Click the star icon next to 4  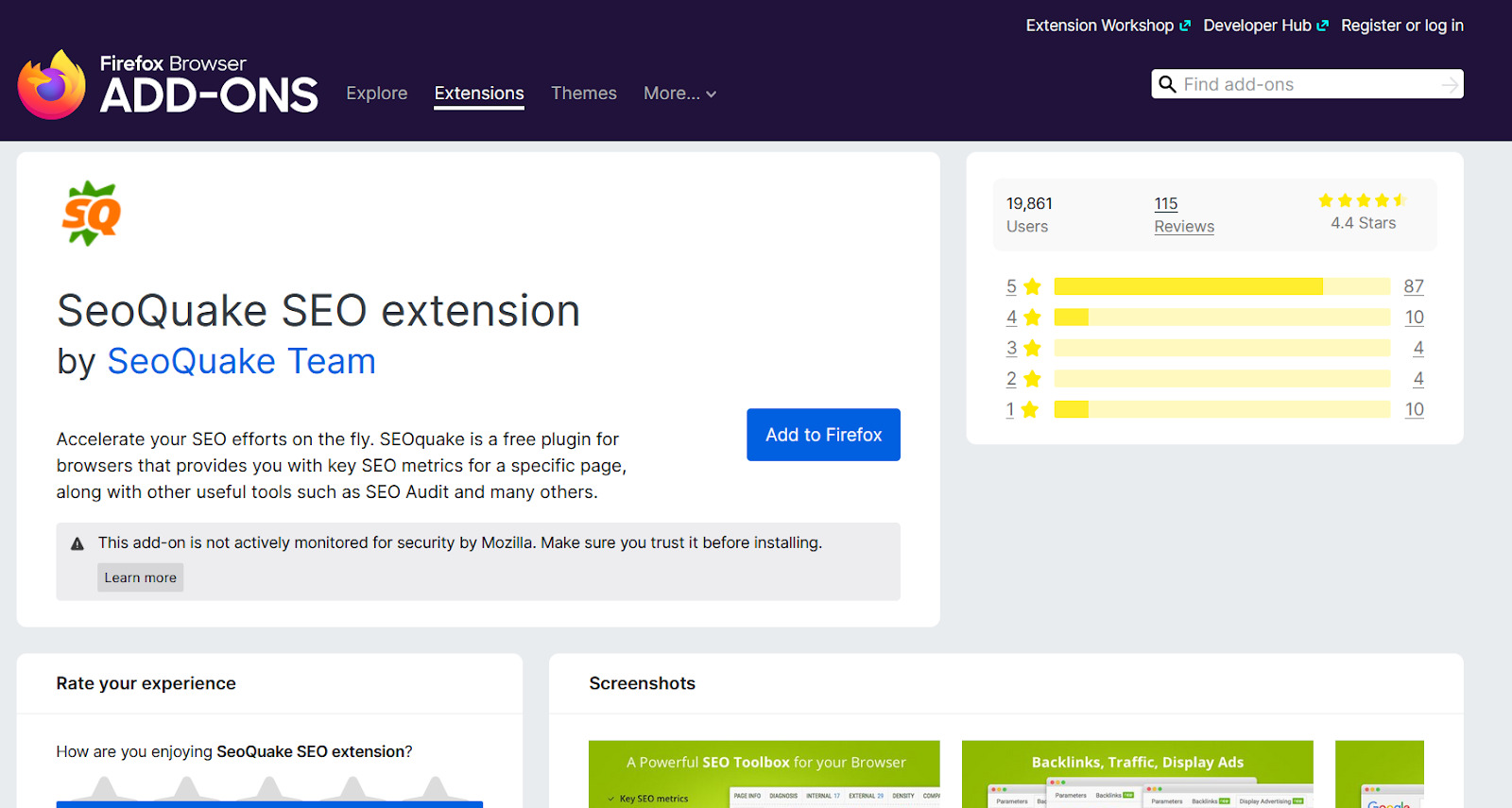(x=1032, y=318)
